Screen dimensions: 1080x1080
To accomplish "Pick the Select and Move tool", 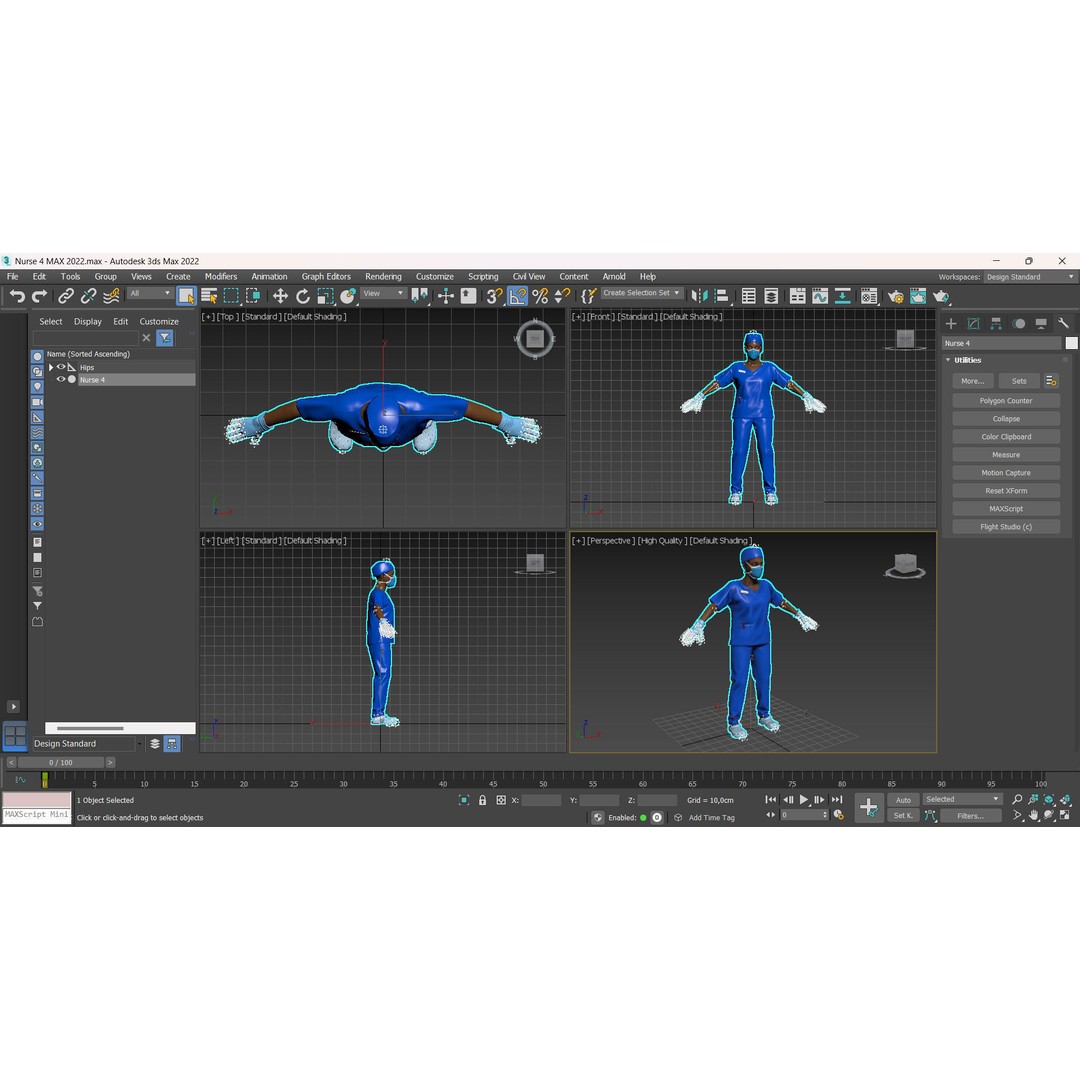I will coord(280,296).
